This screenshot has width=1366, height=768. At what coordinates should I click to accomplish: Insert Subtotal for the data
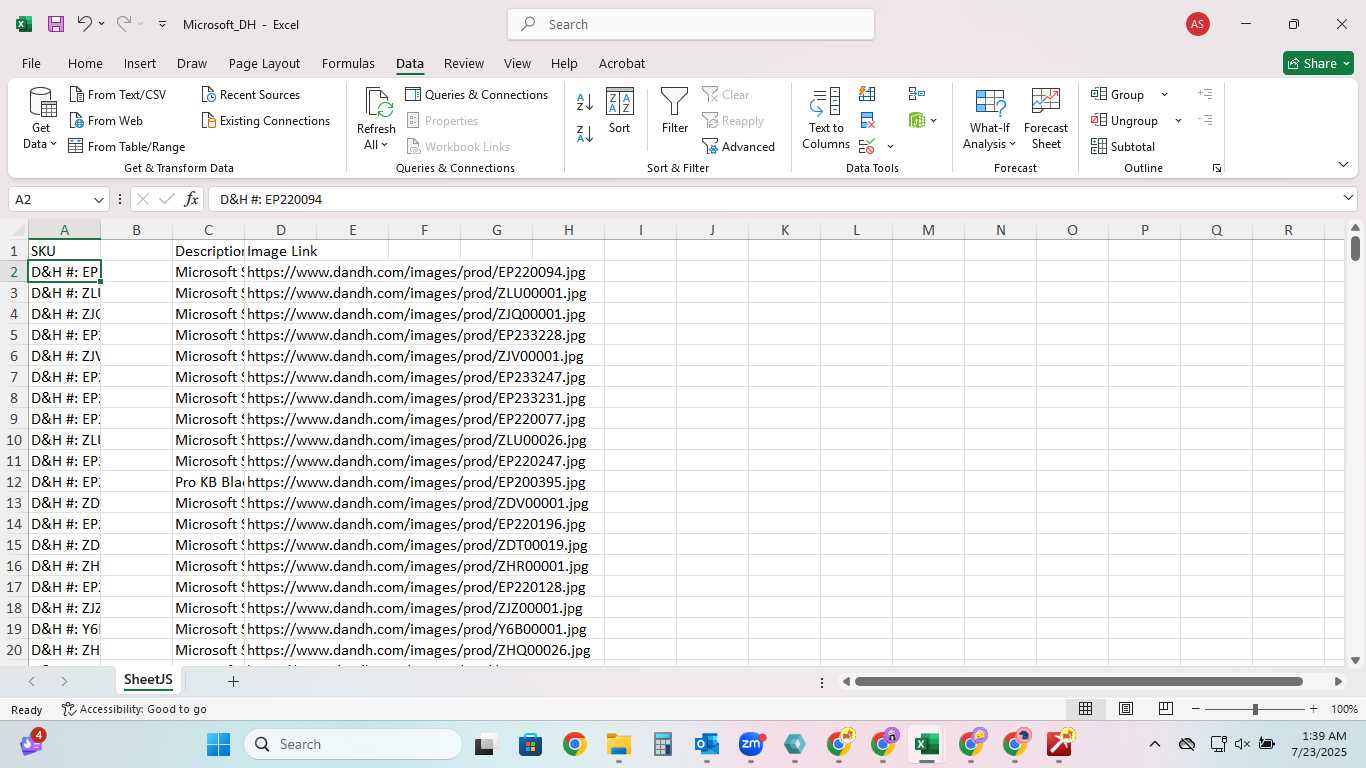click(x=1123, y=146)
